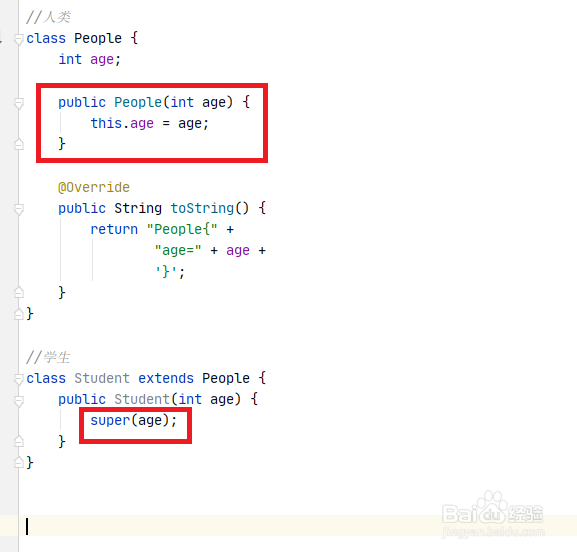The image size is (577, 552).
Task: Click "public Student(int age) {" constructor line
Action: click(158, 399)
